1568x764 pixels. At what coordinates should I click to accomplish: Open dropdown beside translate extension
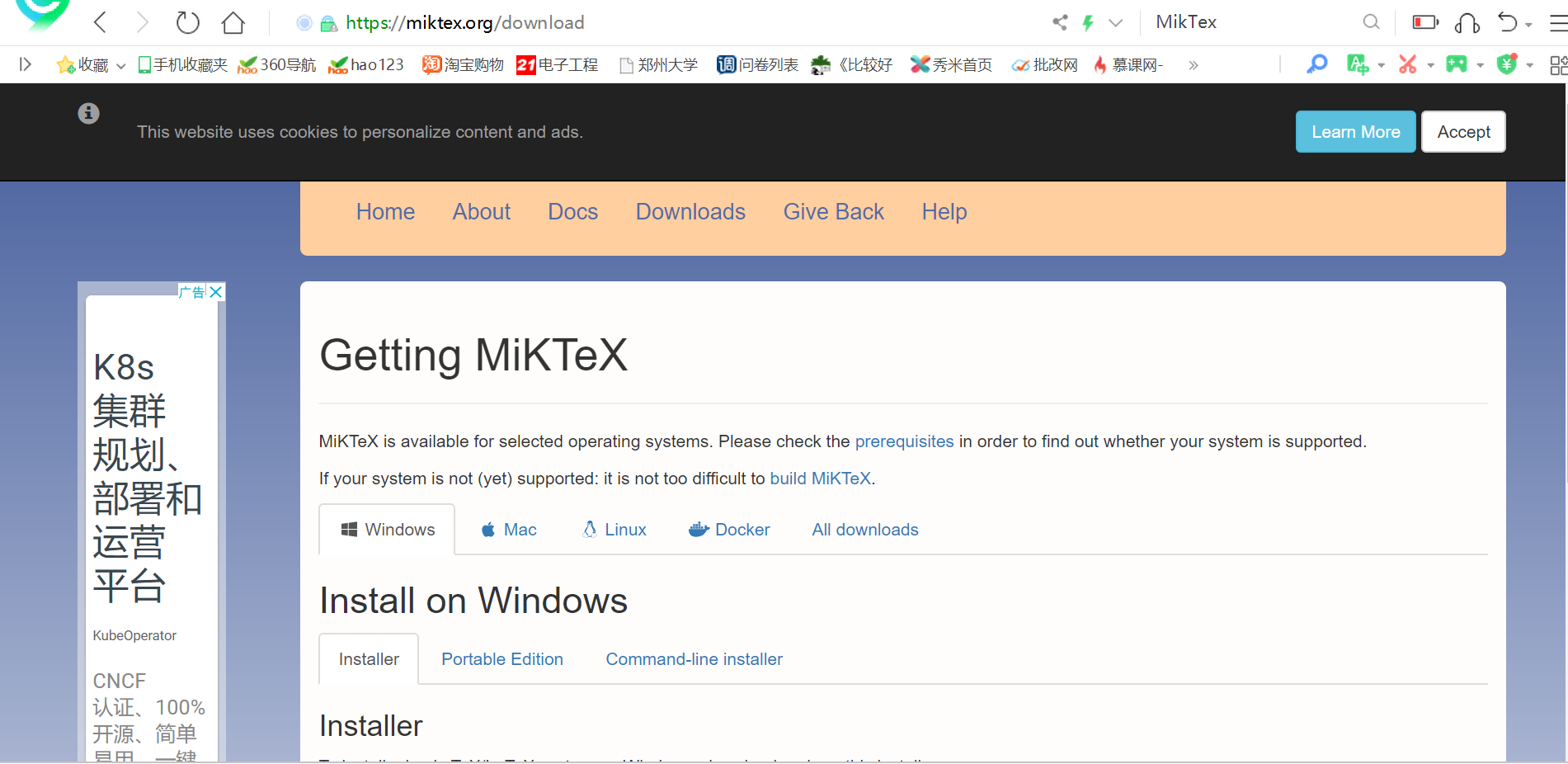tap(1381, 66)
